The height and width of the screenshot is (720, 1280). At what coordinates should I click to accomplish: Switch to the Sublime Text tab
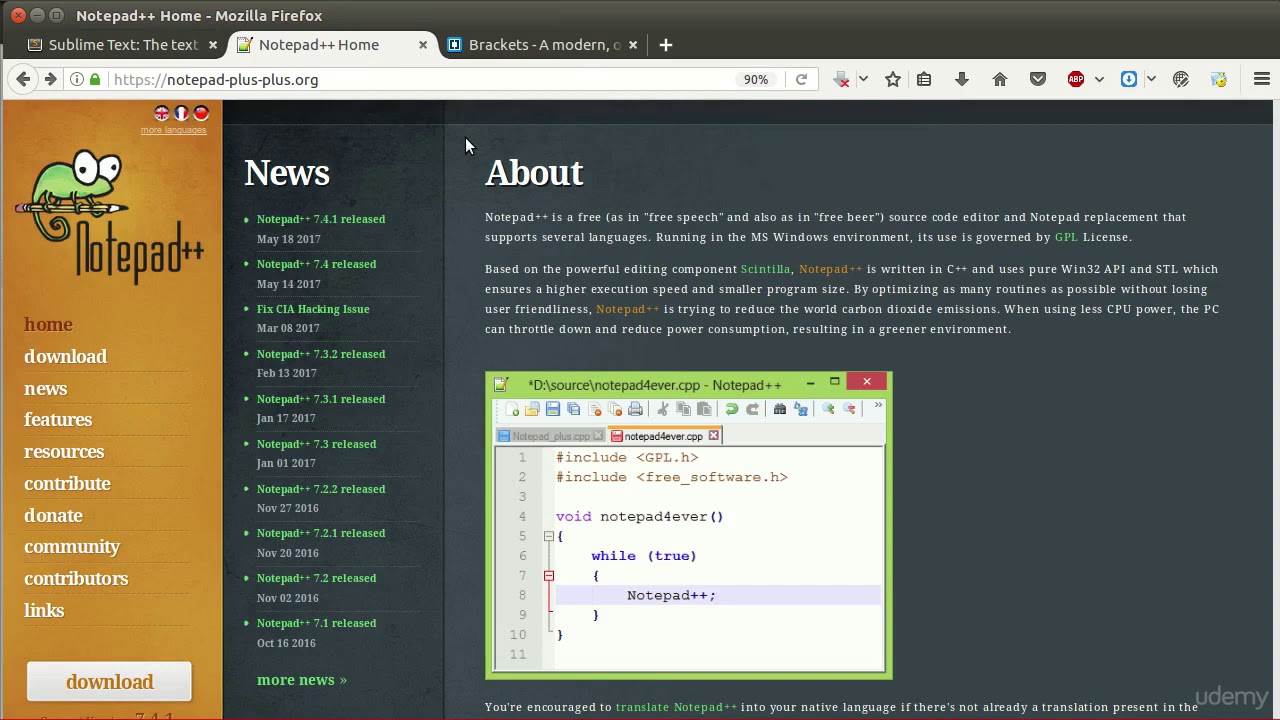click(123, 45)
